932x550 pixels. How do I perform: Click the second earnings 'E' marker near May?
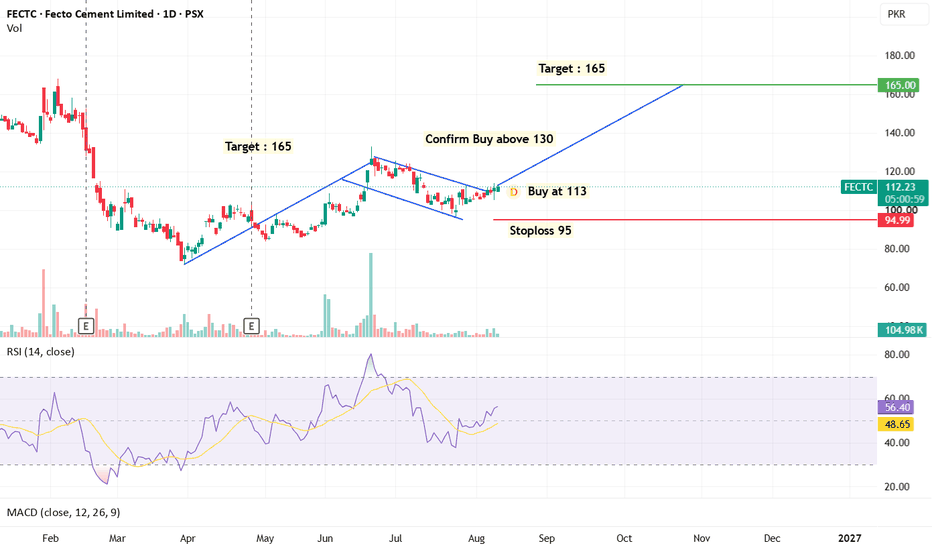(251, 326)
